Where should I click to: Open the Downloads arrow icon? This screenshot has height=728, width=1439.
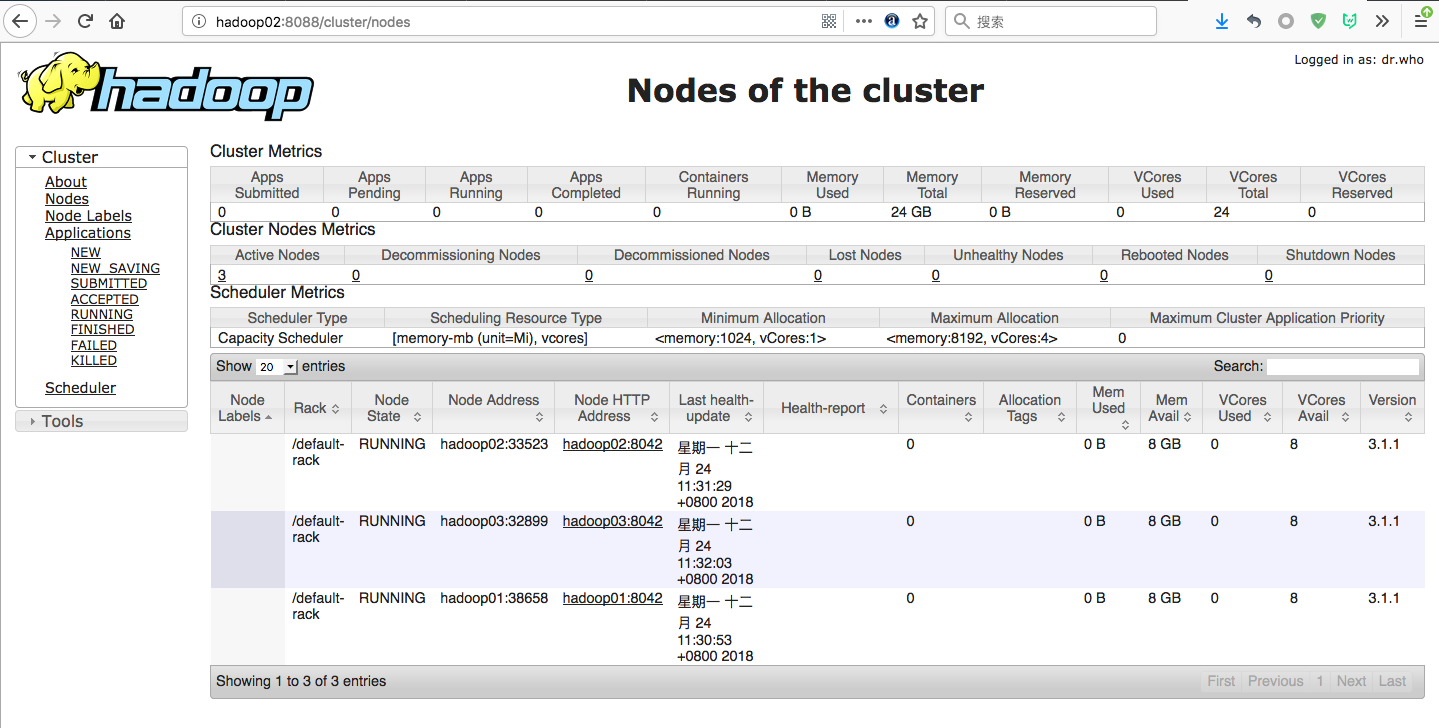1222,21
